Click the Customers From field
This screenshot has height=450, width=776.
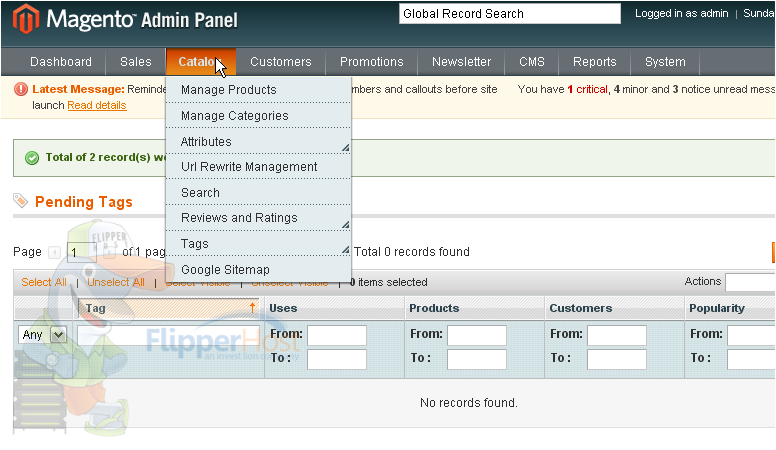click(617, 335)
